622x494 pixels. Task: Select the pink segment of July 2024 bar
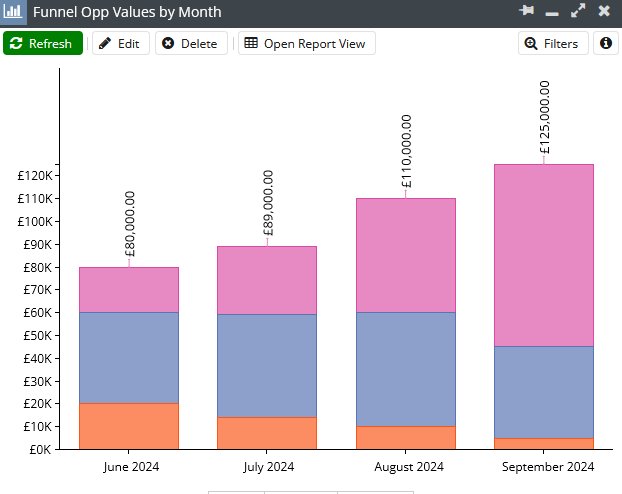(x=267, y=281)
